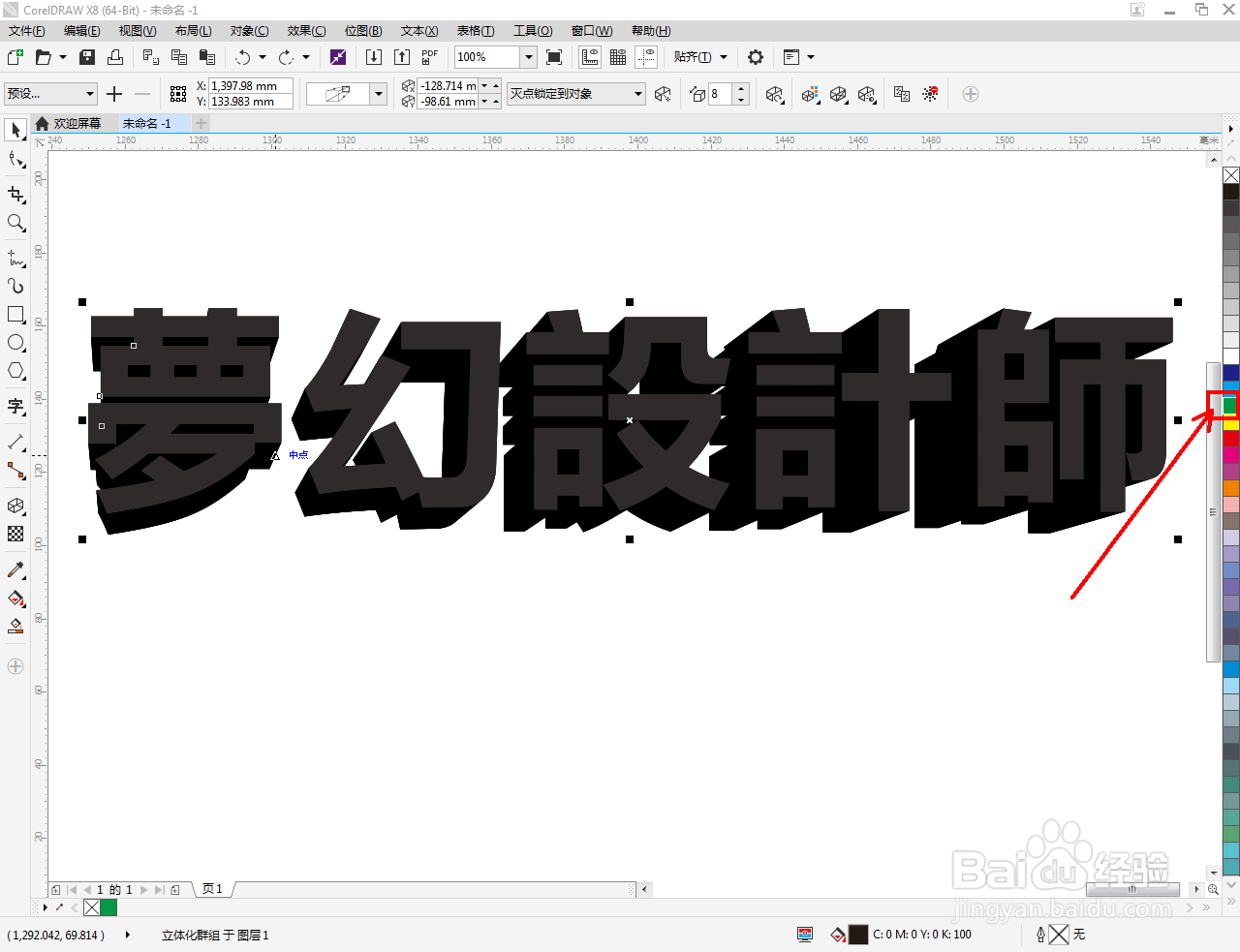Toggle show guidelines button
Image resolution: width=1240 pixels, height=952 pixels.
pyautogui.click(x=646, y=57)
